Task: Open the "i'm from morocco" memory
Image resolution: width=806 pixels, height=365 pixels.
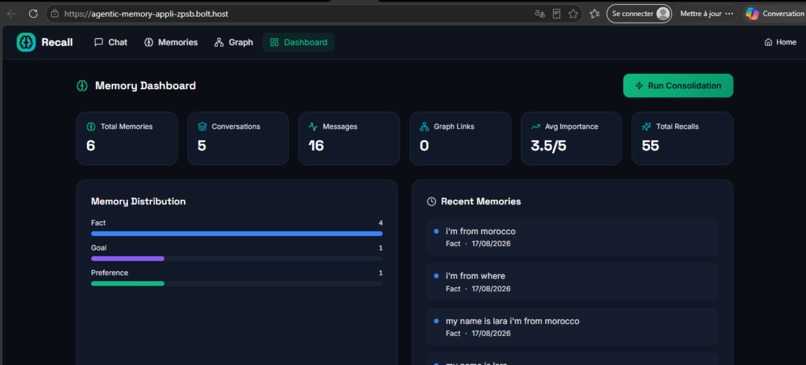Action: pos(572,237)
